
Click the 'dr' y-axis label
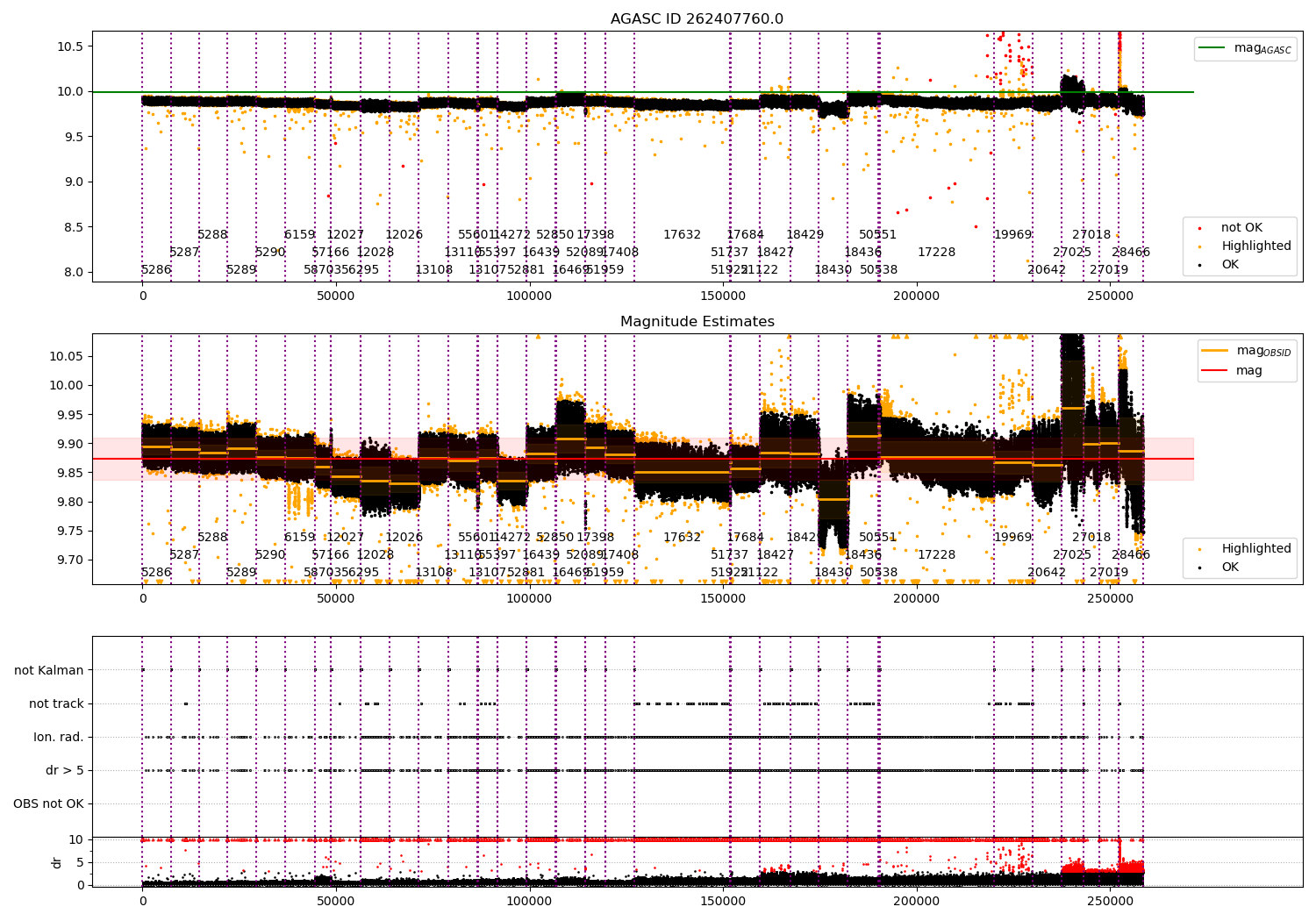(57, 862)
